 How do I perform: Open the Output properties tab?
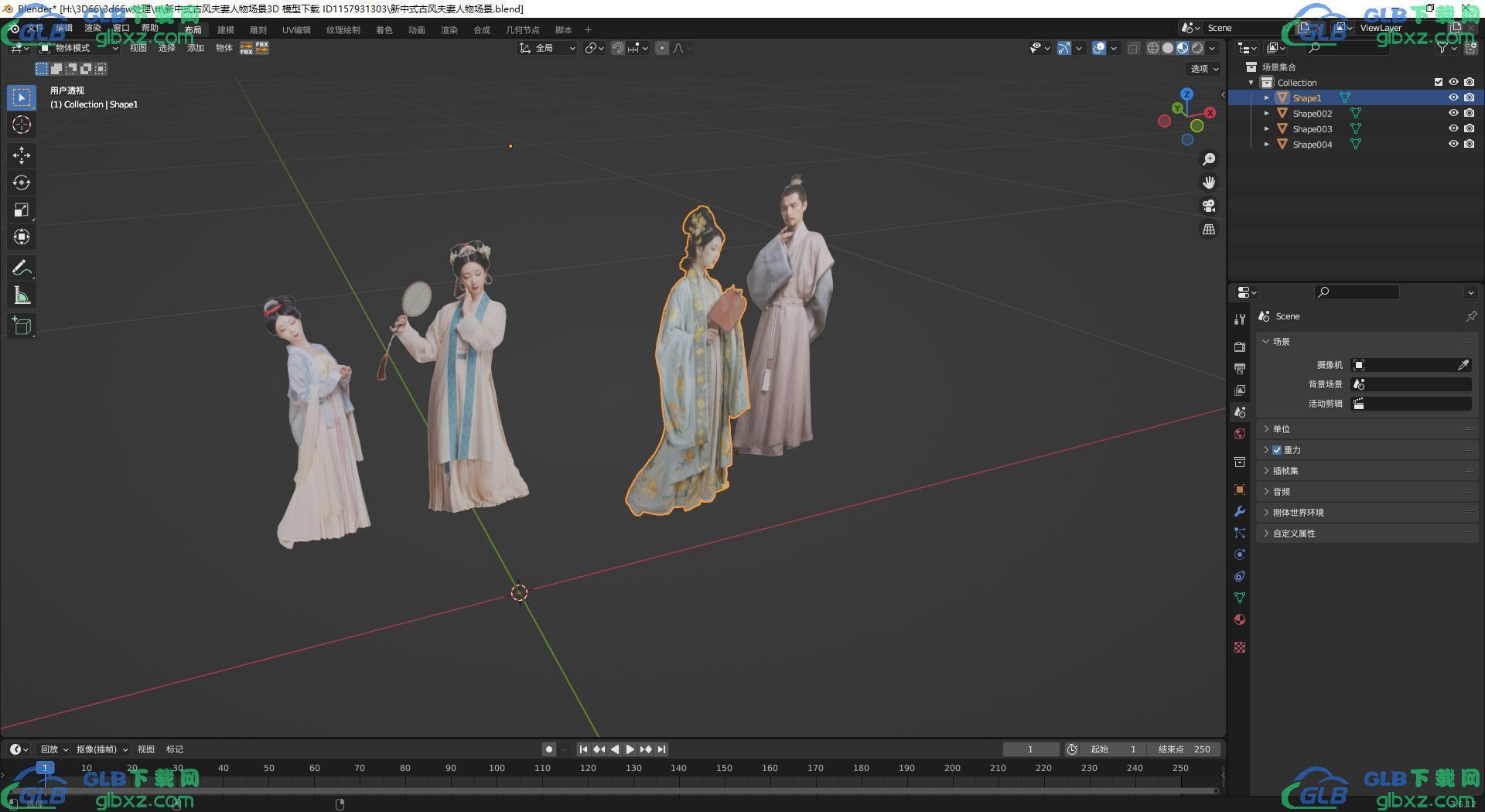pos(1240,369)
